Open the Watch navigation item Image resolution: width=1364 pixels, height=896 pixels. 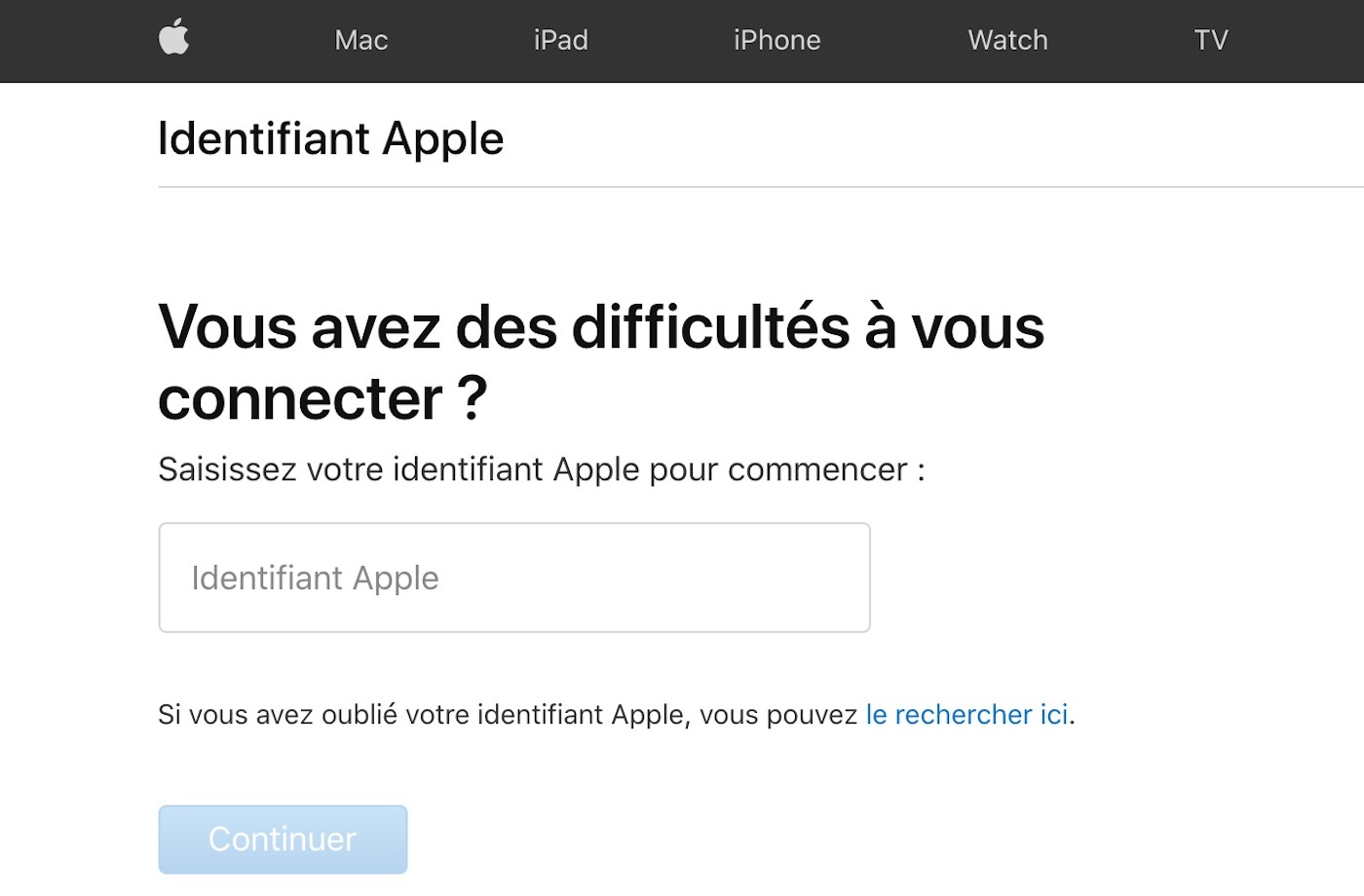[x=1007, y=40]
